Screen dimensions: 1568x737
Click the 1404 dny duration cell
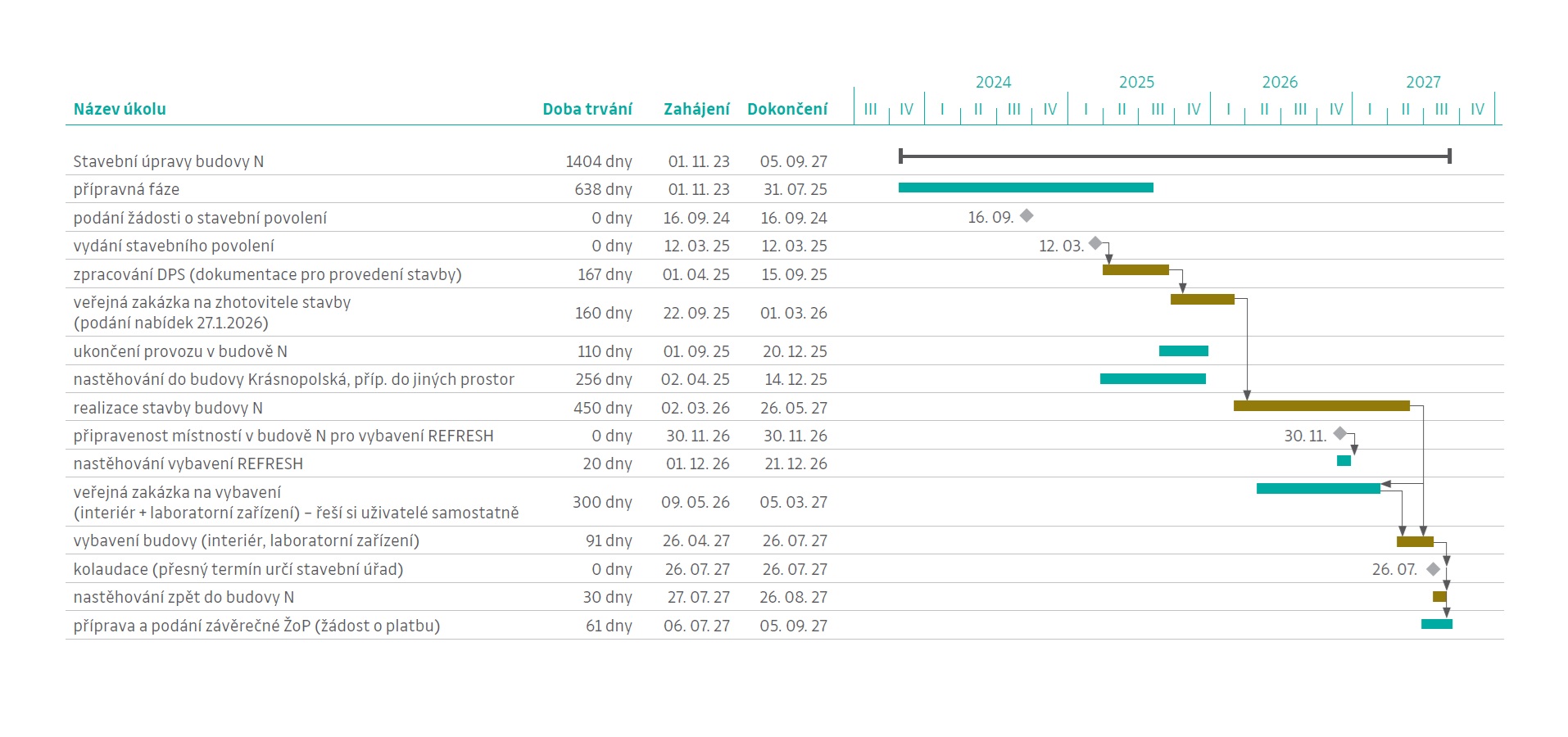coord(598,161)
